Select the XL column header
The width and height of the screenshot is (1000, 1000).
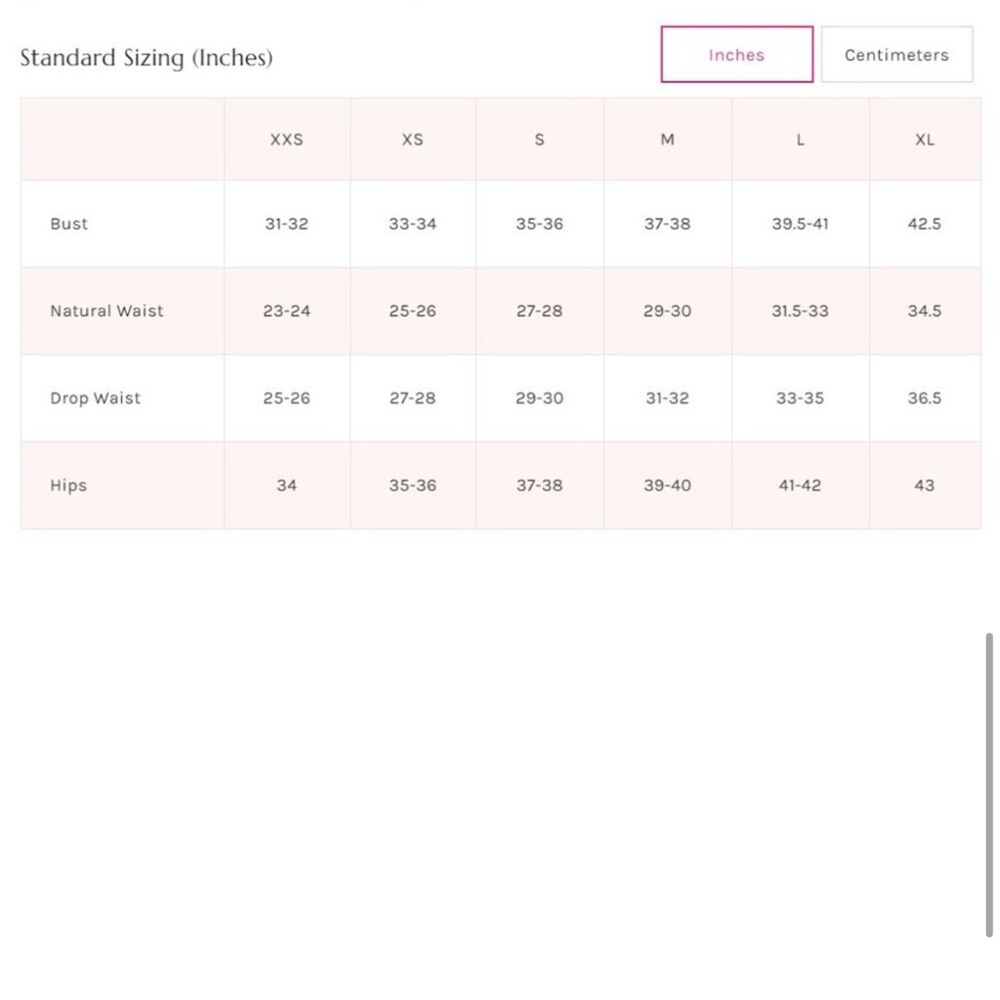(925, 140)
